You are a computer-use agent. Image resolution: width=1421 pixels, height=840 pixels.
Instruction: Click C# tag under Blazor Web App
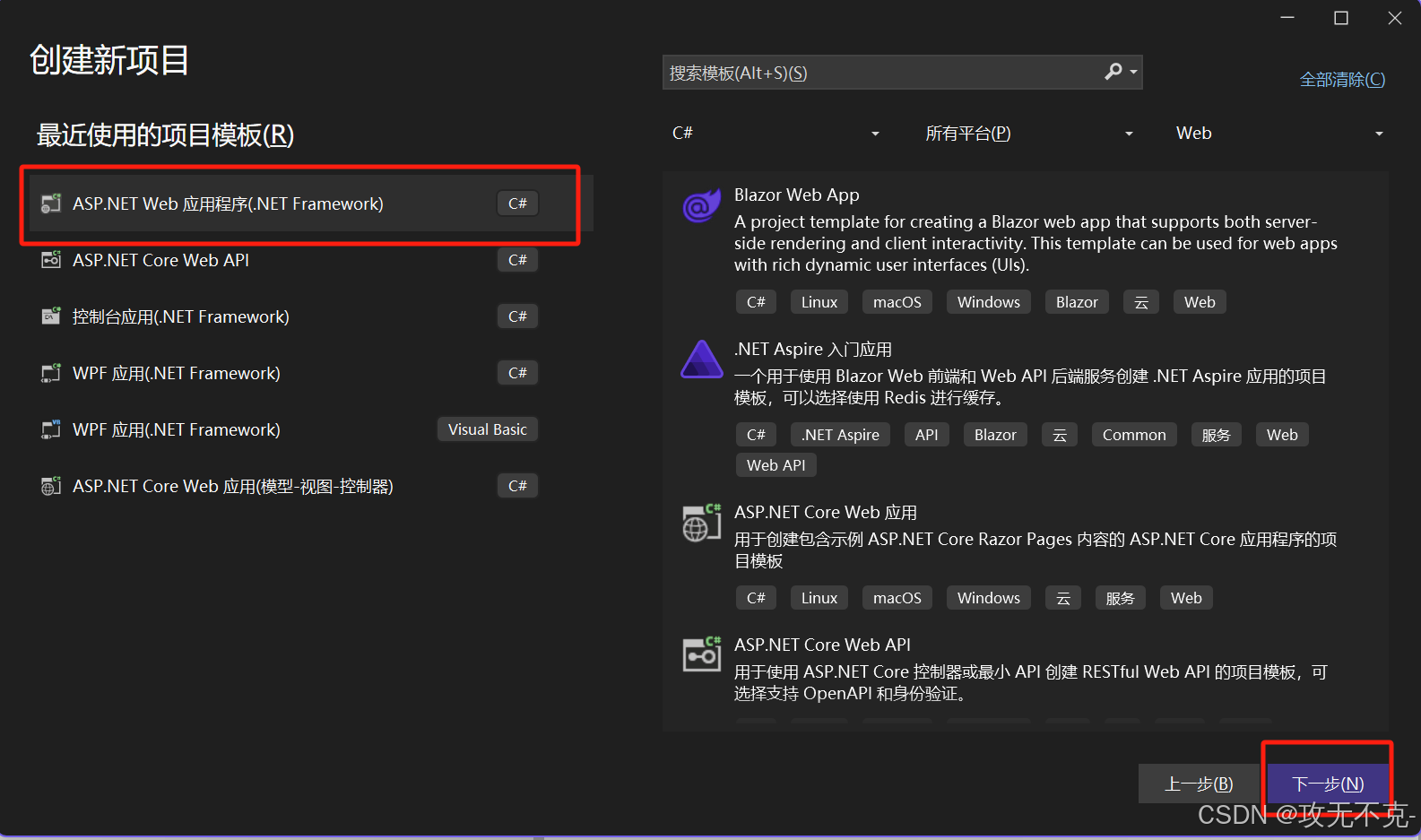pos(756,302)
